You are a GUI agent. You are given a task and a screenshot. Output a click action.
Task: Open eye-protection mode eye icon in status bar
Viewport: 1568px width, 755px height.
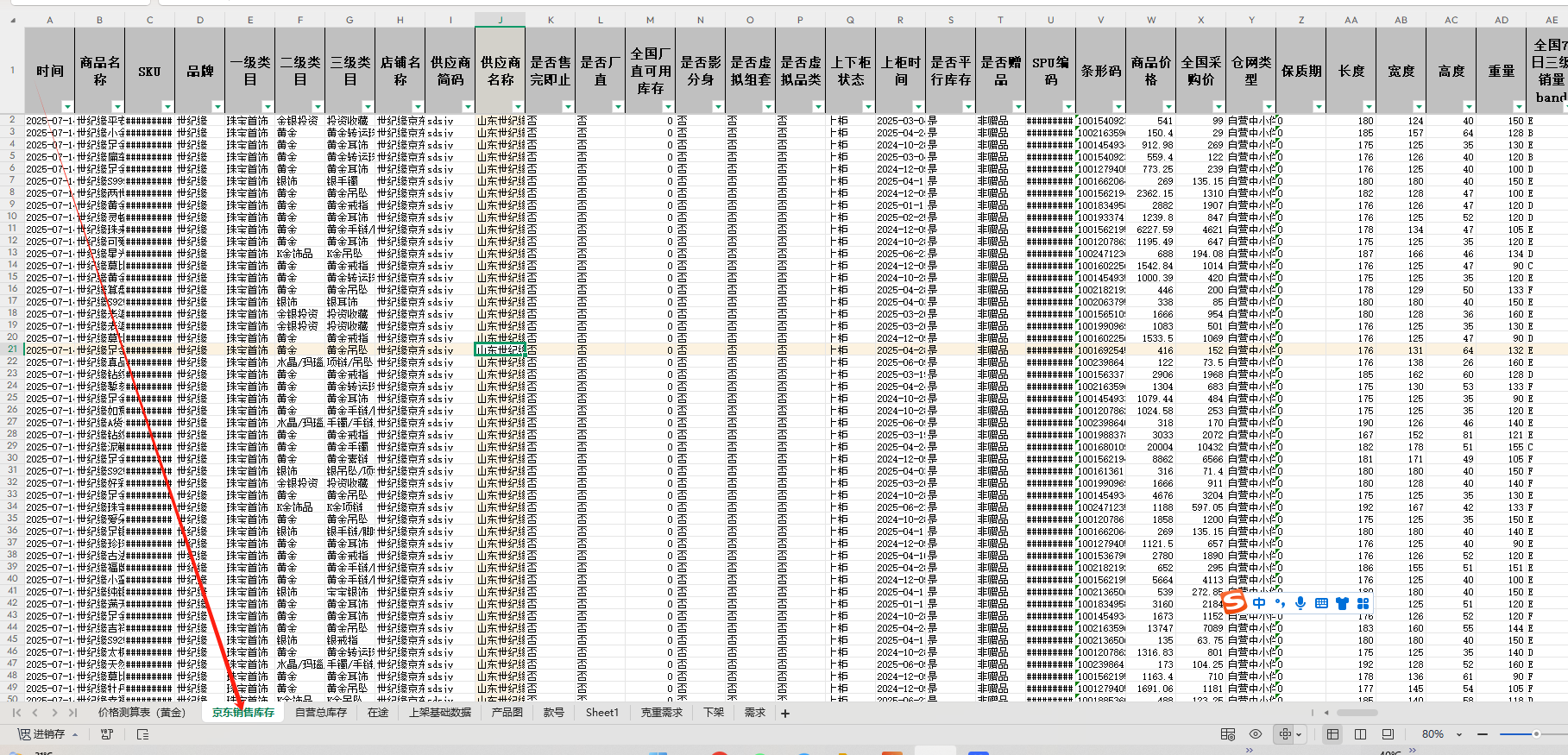pos(1256,734)
